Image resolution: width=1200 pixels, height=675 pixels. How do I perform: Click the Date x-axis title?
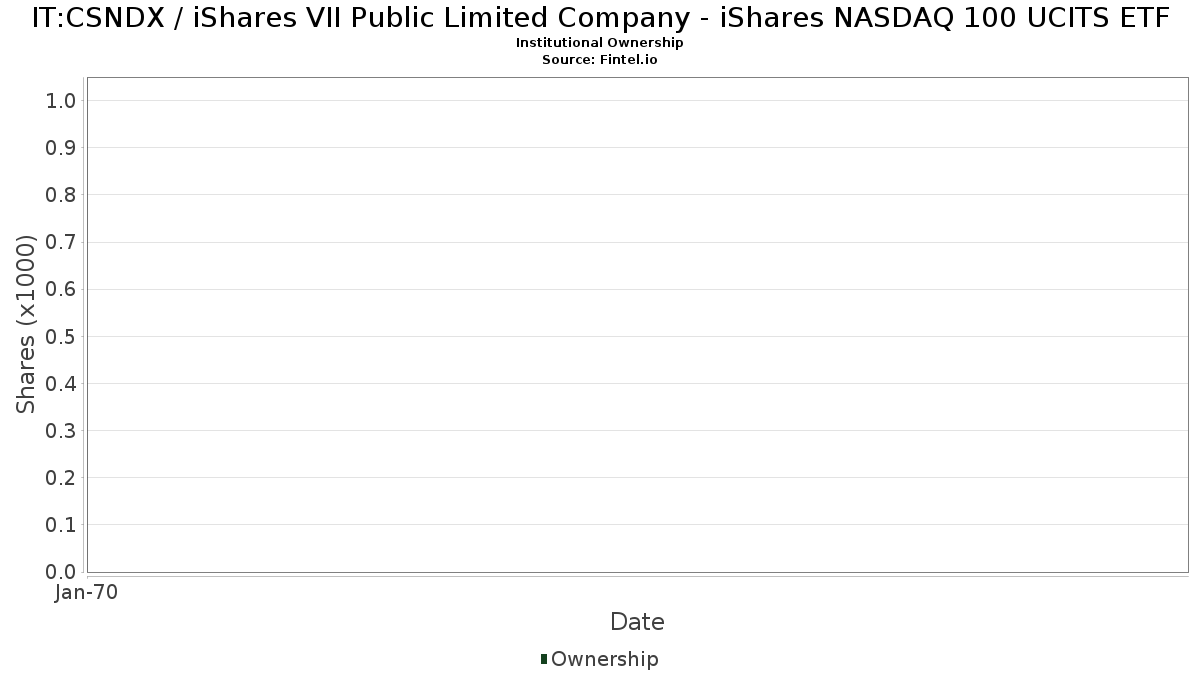(x=637, y=622)
